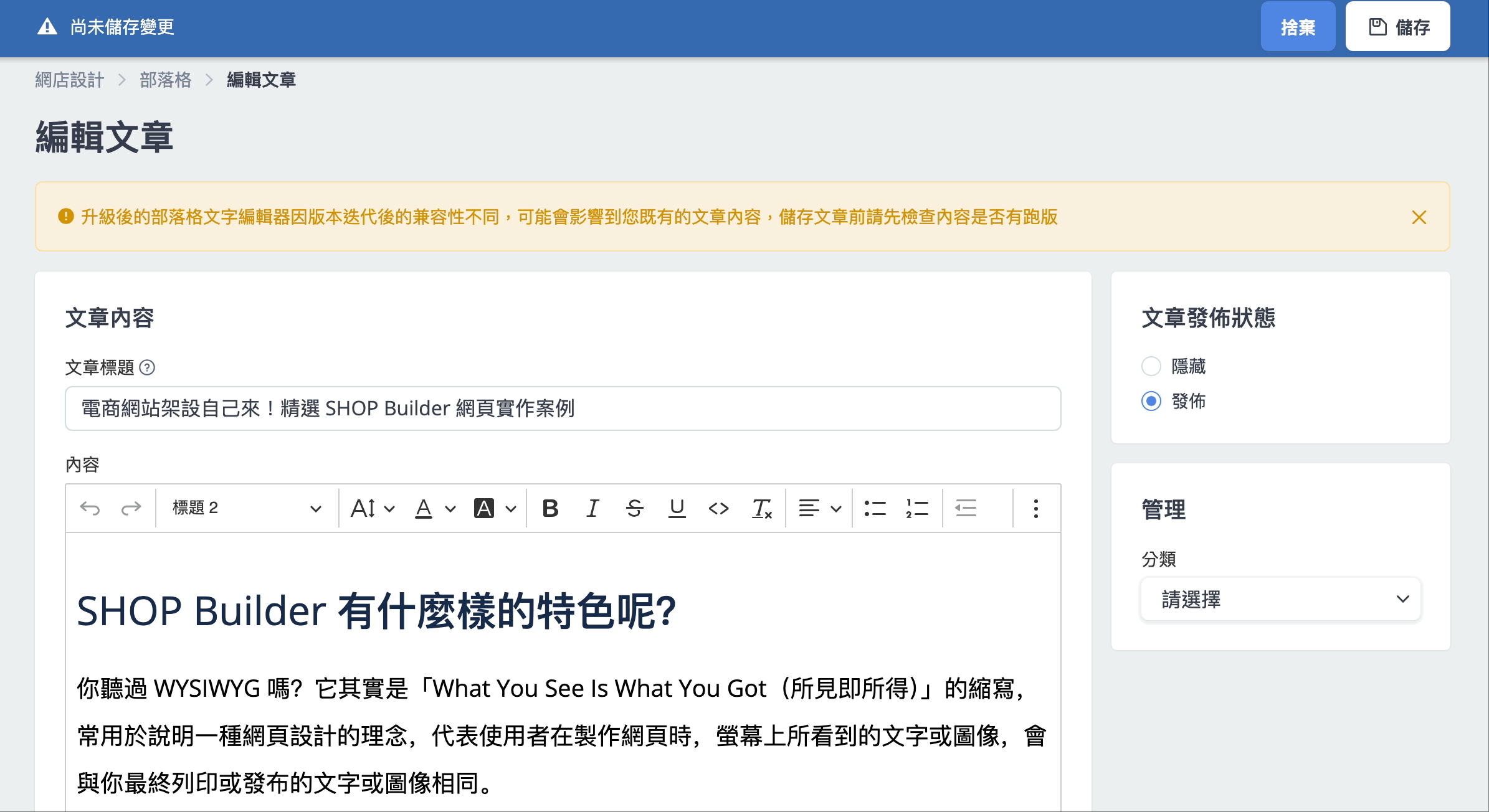Open the font background color picker

point(495,508)
